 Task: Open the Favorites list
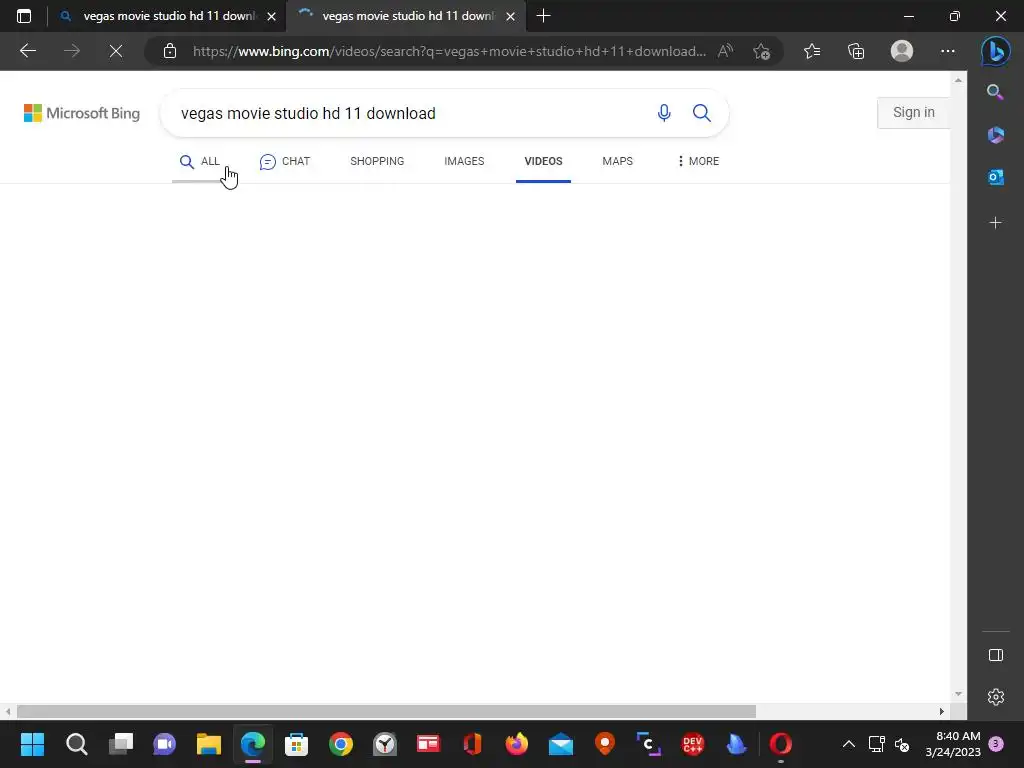[x=812, y=51]
